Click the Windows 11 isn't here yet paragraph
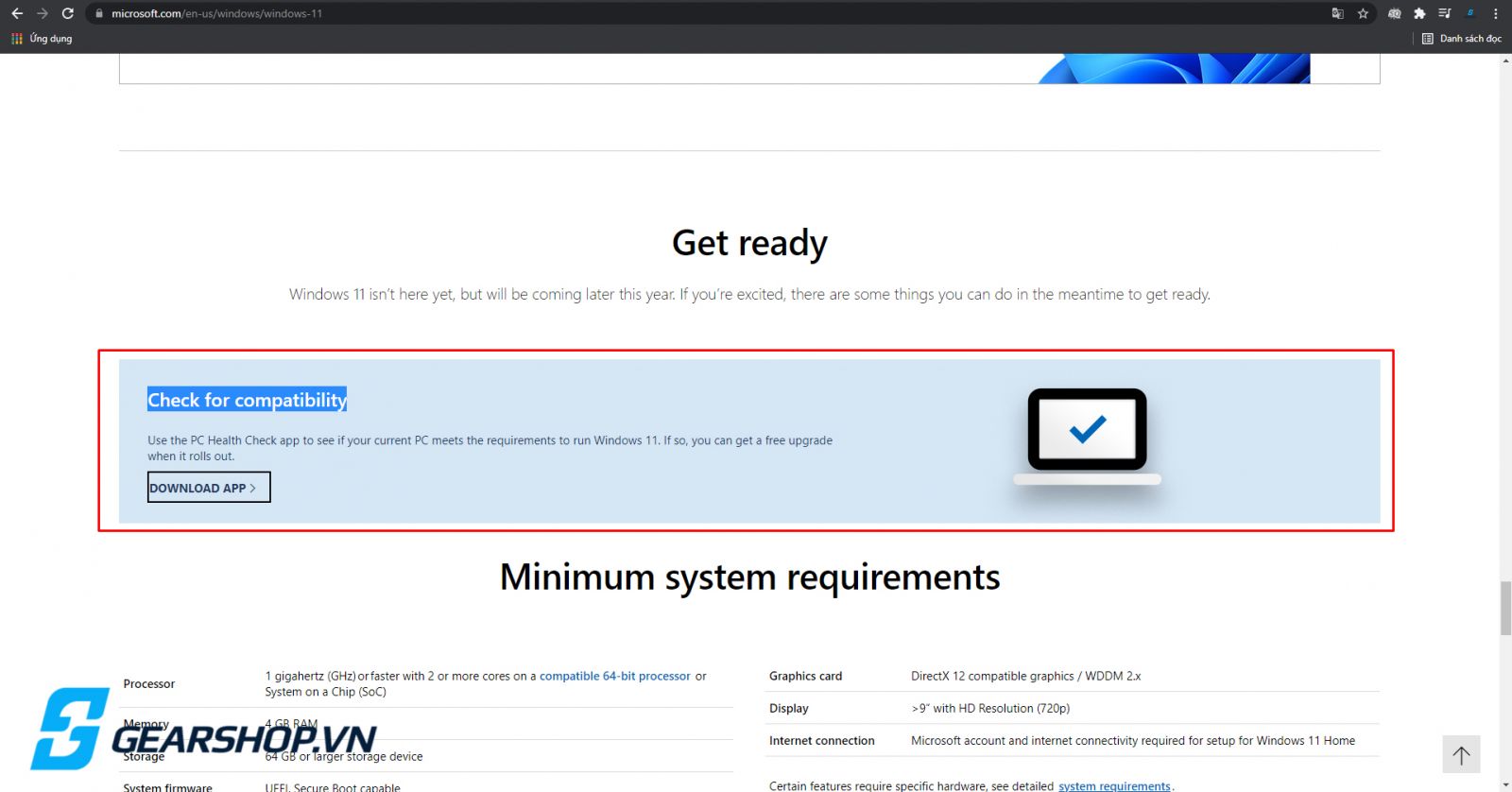 pyautogui.click(x=749, y=294)
